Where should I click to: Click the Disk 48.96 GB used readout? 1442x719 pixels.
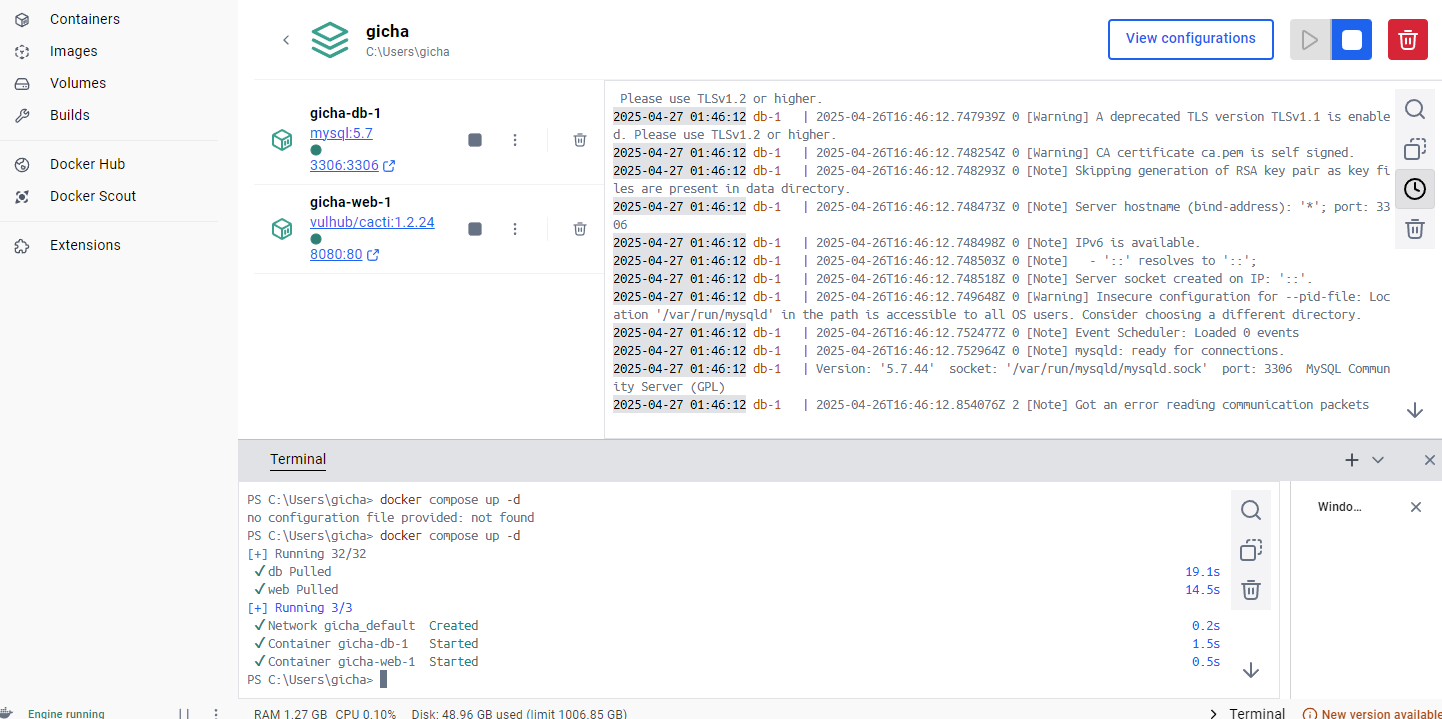pos(519,714)
